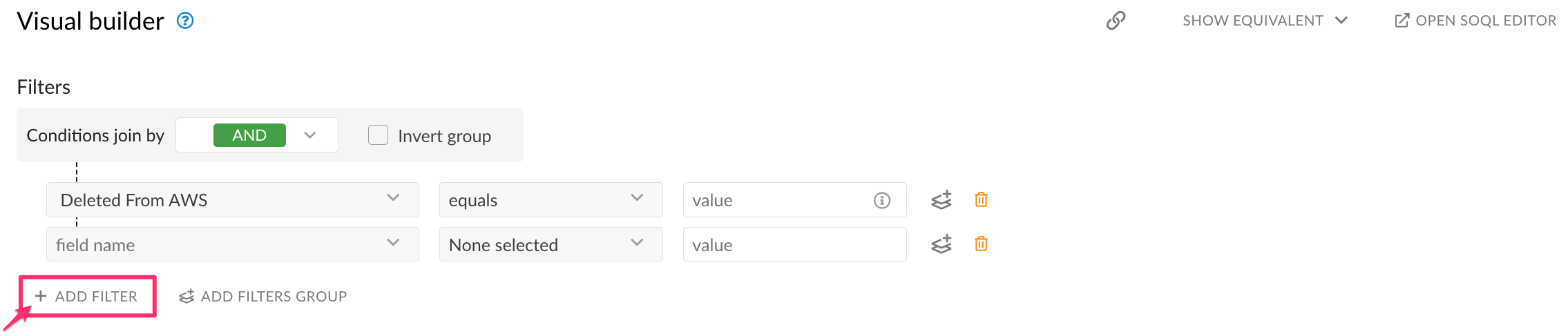The height and width of the screenshot is (336, 1568).
Task: Open the Conditions join by AND dropdown
Action: (x=310, y=135)
